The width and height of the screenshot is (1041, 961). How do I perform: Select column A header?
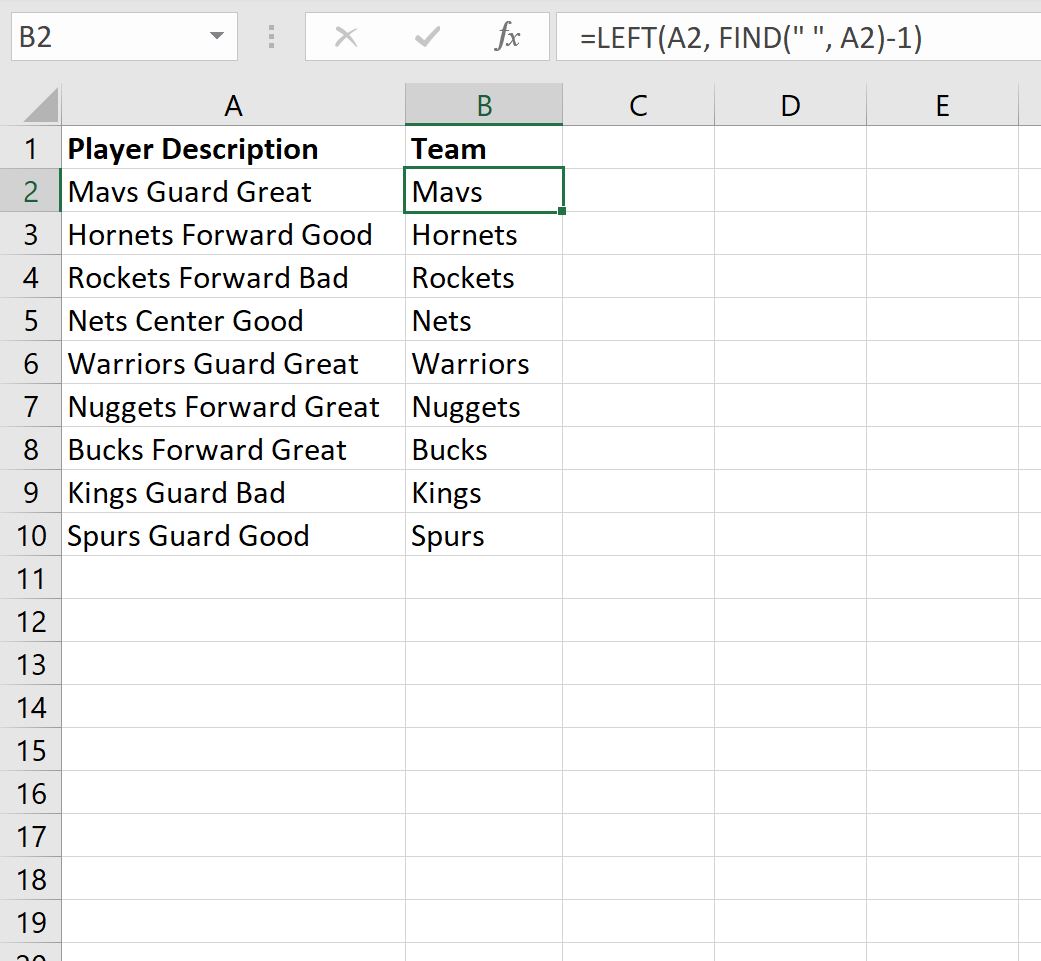pyautogui.click(x=233, y=104)
